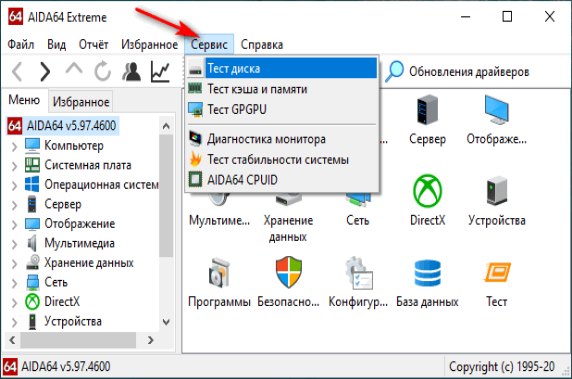Expand the Отображение tree node

14,224
